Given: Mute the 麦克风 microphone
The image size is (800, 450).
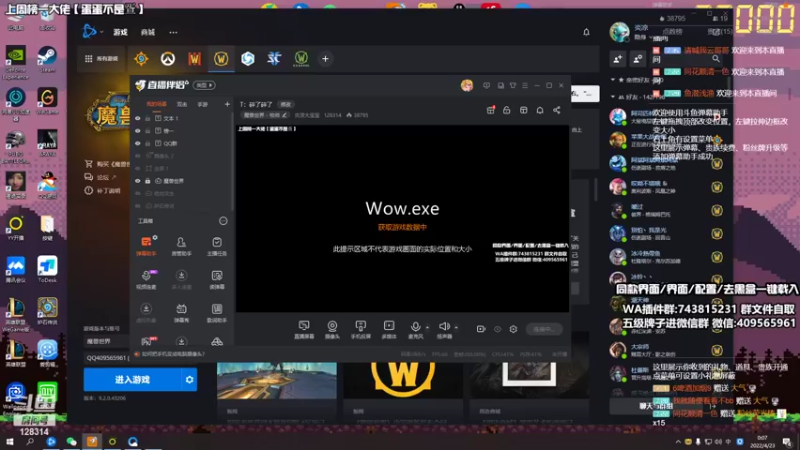Looking at the screenshot, I should coord(416,330).
